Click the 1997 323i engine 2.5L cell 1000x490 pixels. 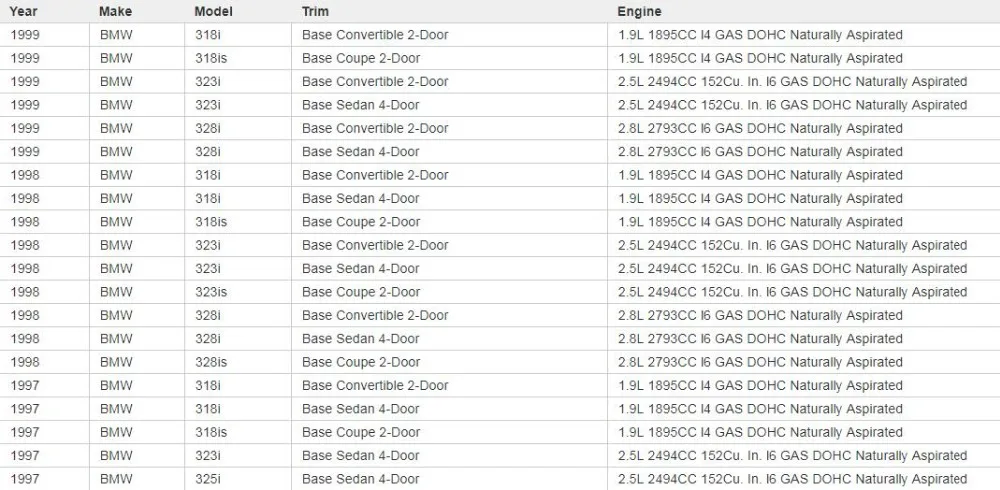(792, 455)
